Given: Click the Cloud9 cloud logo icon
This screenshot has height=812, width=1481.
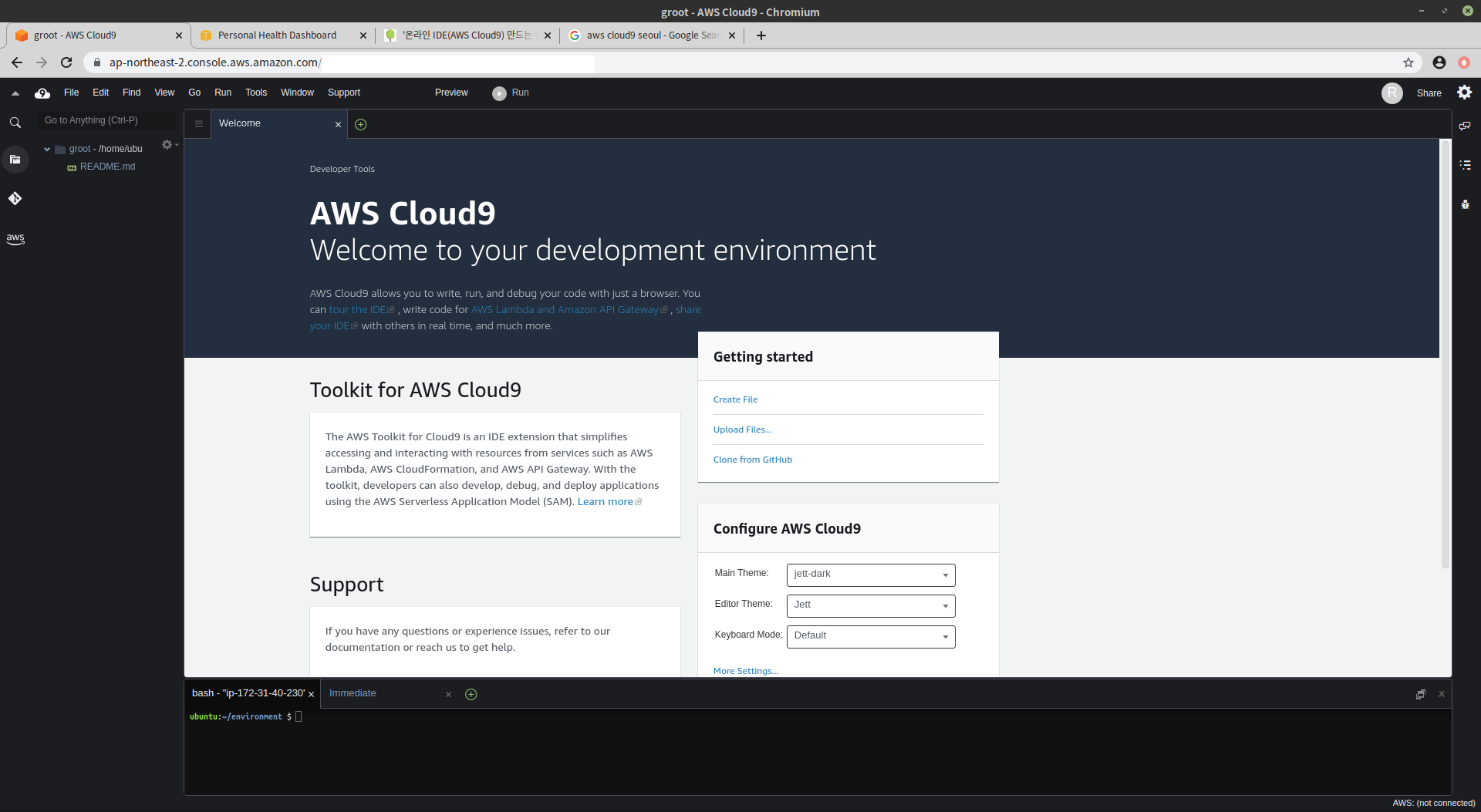Looking at the screenshot, I should point(42,93).
